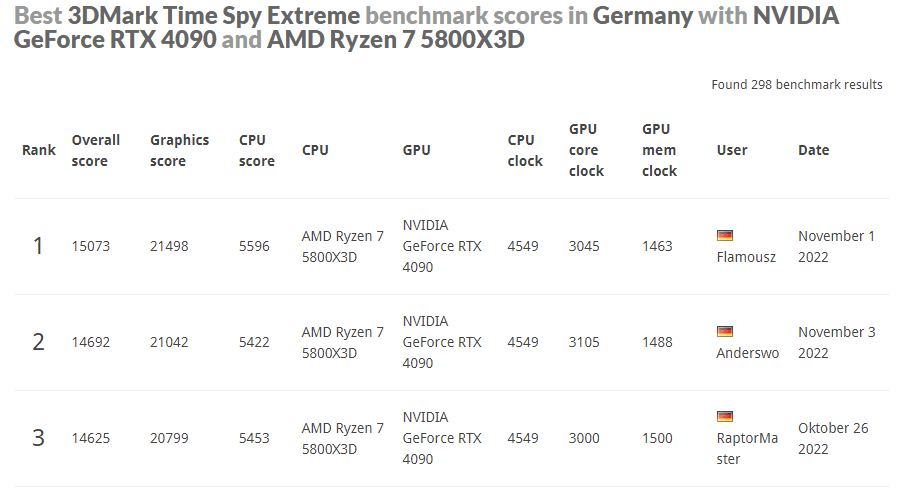Viewport: 906px width, 488px height.
Task: Click the CPU score column header
Action: click(x=256, y=150)
